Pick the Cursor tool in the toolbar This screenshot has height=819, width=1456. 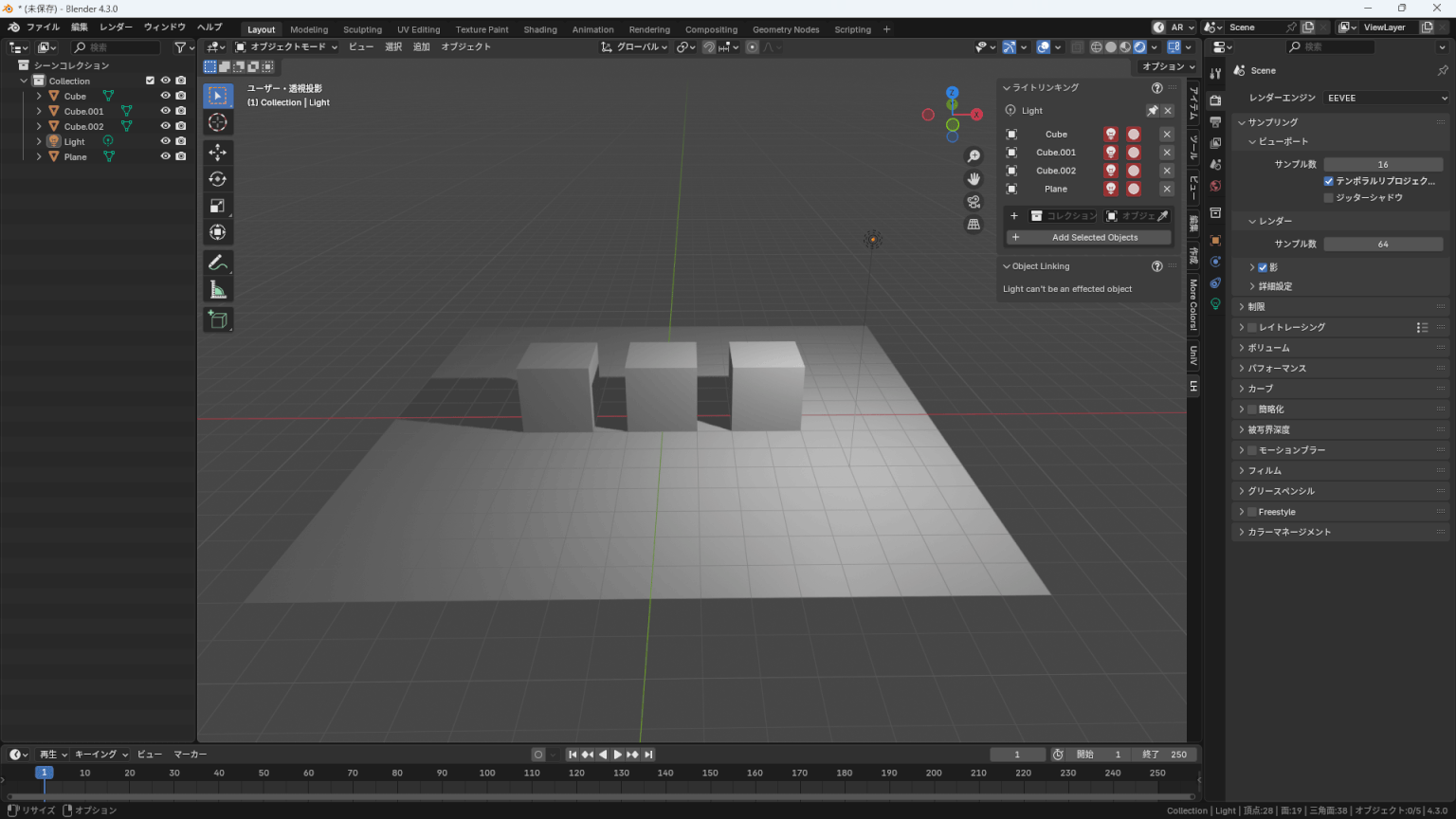pos(218,121)
